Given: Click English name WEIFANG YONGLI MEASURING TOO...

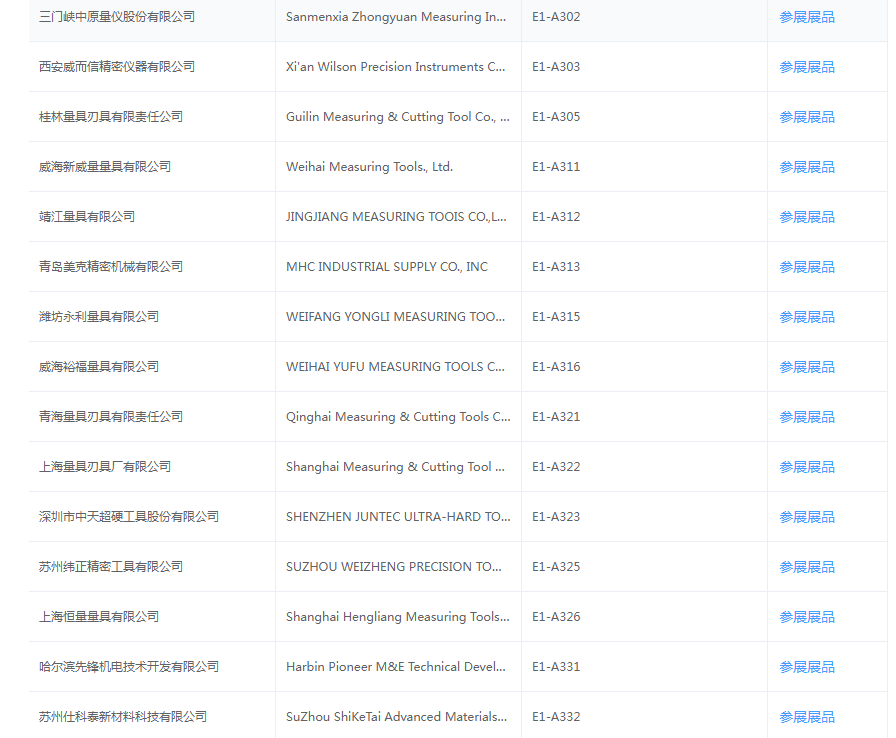Looking at the screenshot, I should 395,316.
